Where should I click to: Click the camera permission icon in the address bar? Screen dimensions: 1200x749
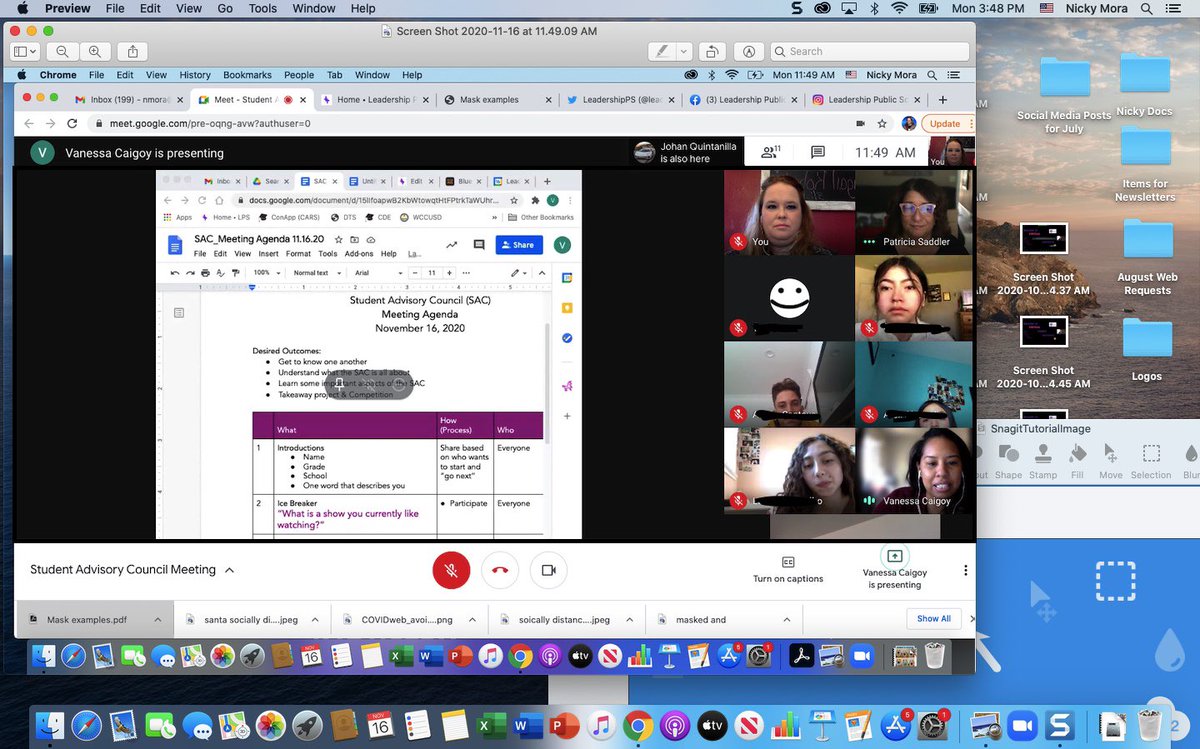coord(860,124)
